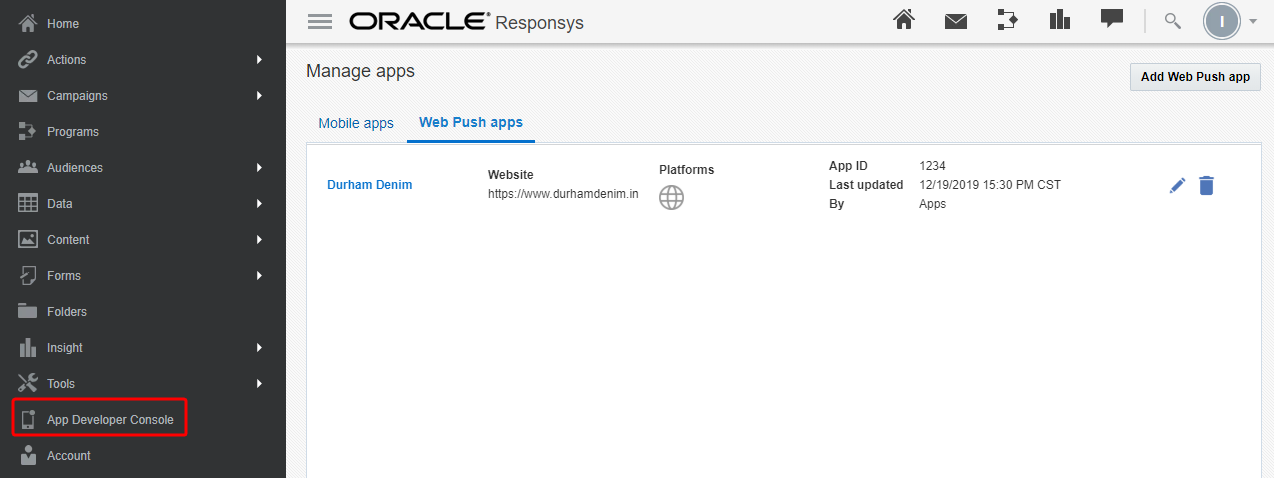Click the Tools wrench icon in sidebar
Viewport: 1274px width, 478px height.
coord(28,383)
